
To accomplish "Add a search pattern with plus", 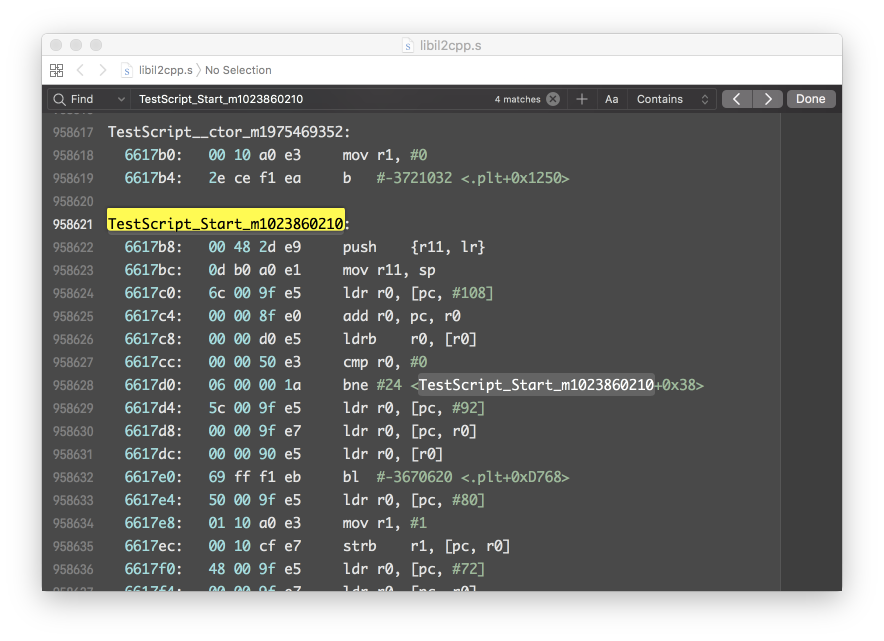I will click(x=582, y=99).
